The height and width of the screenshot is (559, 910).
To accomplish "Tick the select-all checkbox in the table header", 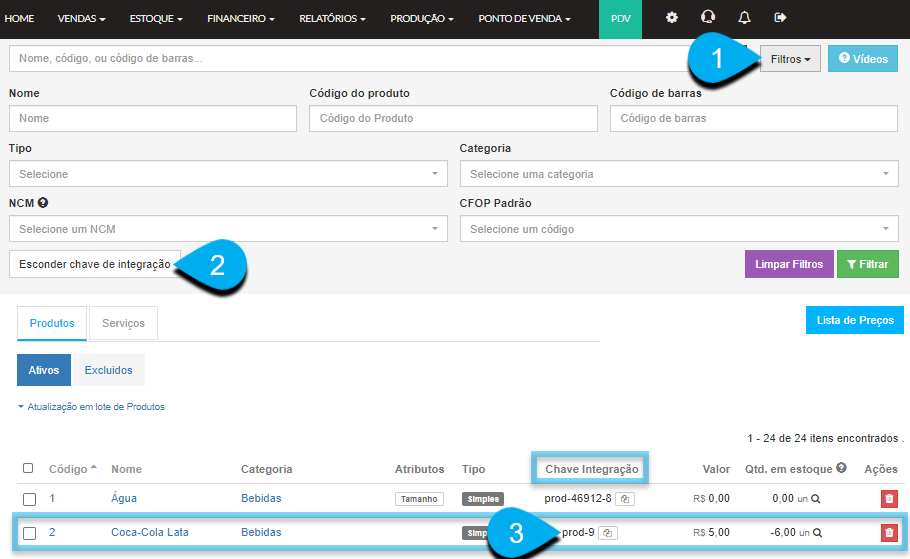I will point(28,468).
